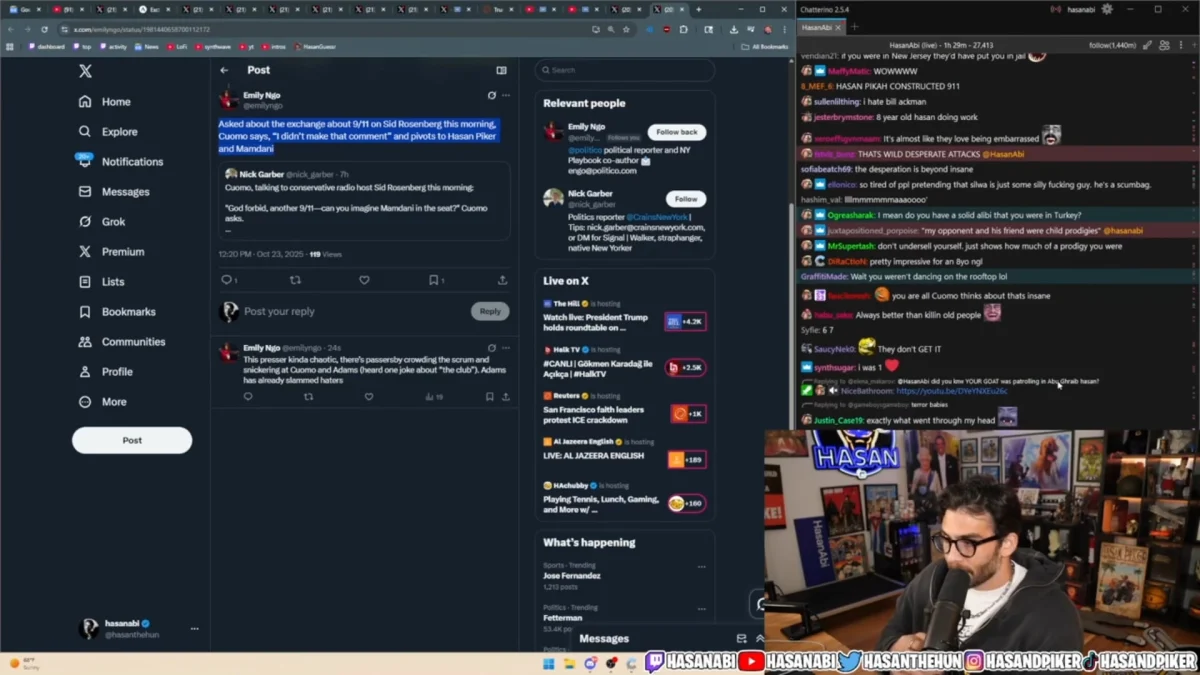Viewport: 1200px width, 675px height.
Task: Repost Emily Ngo's main post
Action: (295, 280)
